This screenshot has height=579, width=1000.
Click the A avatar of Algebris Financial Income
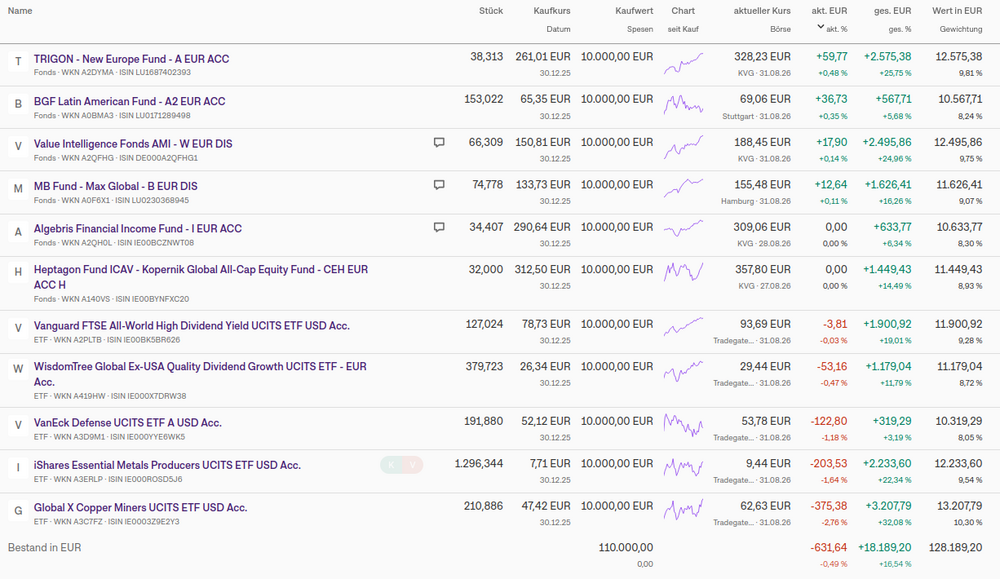tap(18, 231)
